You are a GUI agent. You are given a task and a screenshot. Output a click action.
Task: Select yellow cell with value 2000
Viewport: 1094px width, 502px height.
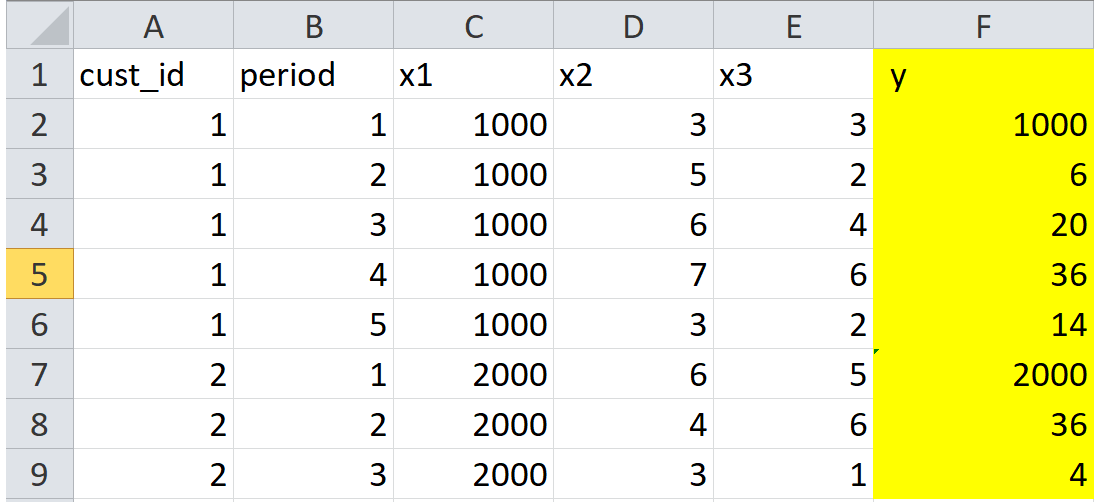click(983, 374)
